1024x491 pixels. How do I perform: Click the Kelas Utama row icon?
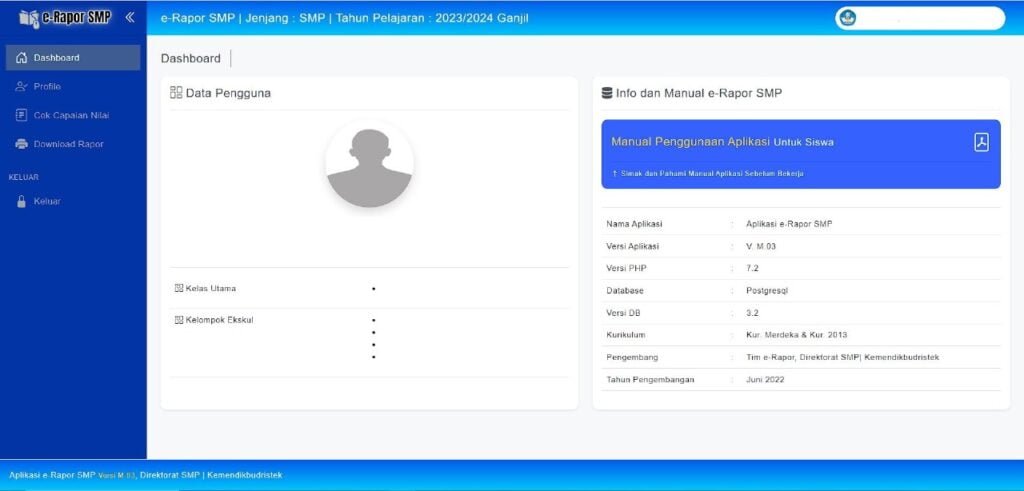(179, 288)
